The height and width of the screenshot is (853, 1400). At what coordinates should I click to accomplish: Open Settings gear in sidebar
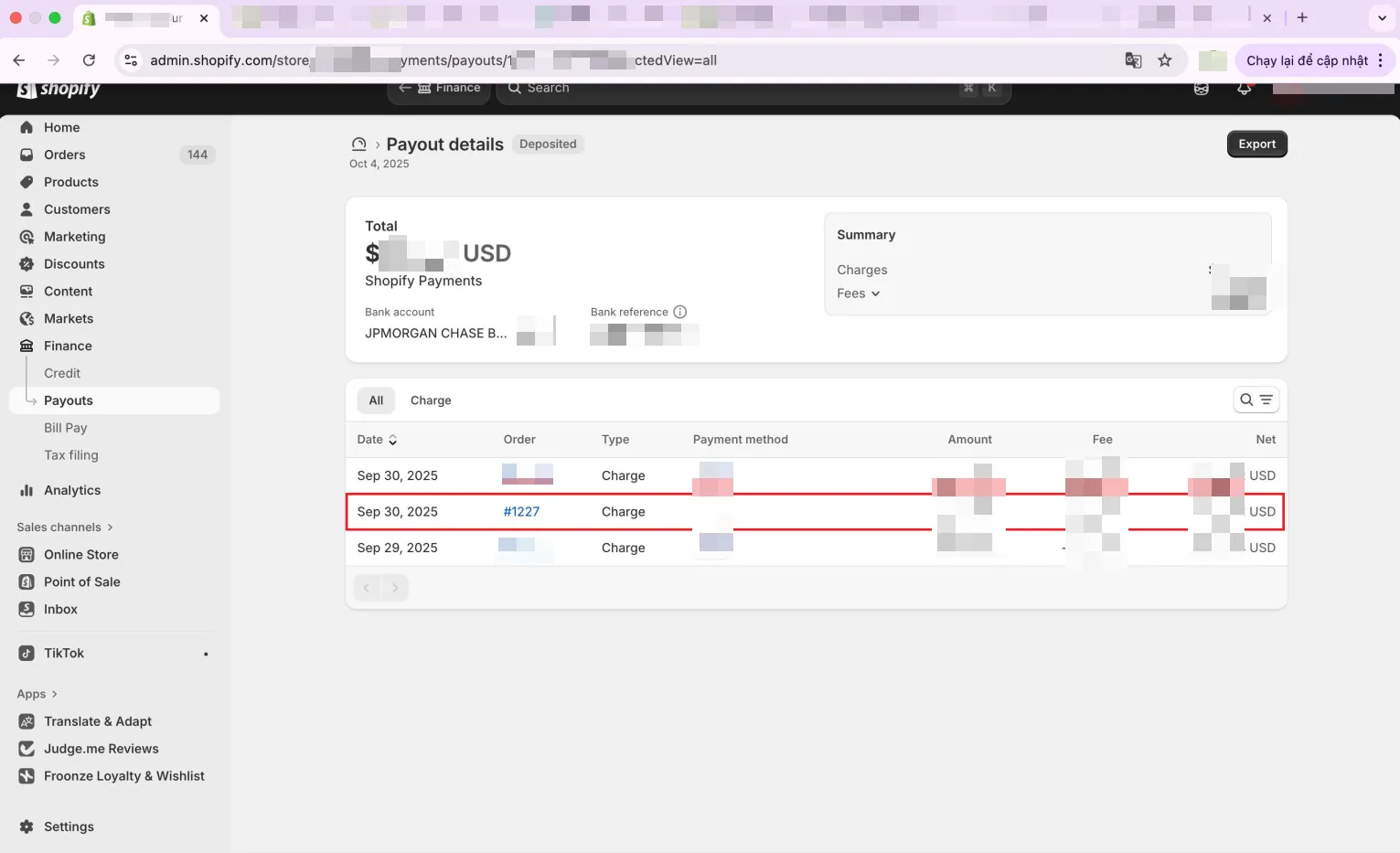[27, 826]
